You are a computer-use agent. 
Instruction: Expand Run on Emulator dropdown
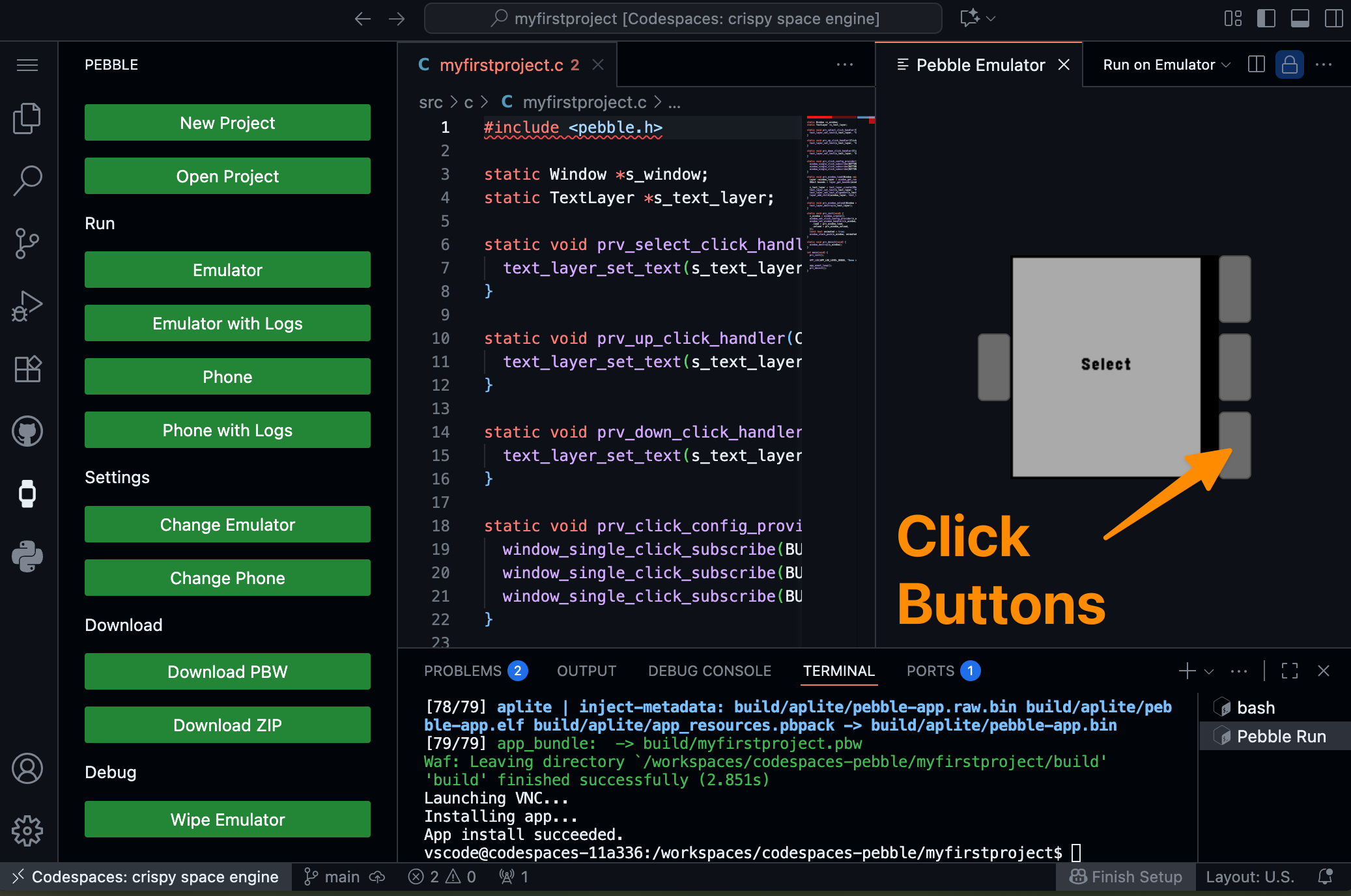coord(1226,65)
